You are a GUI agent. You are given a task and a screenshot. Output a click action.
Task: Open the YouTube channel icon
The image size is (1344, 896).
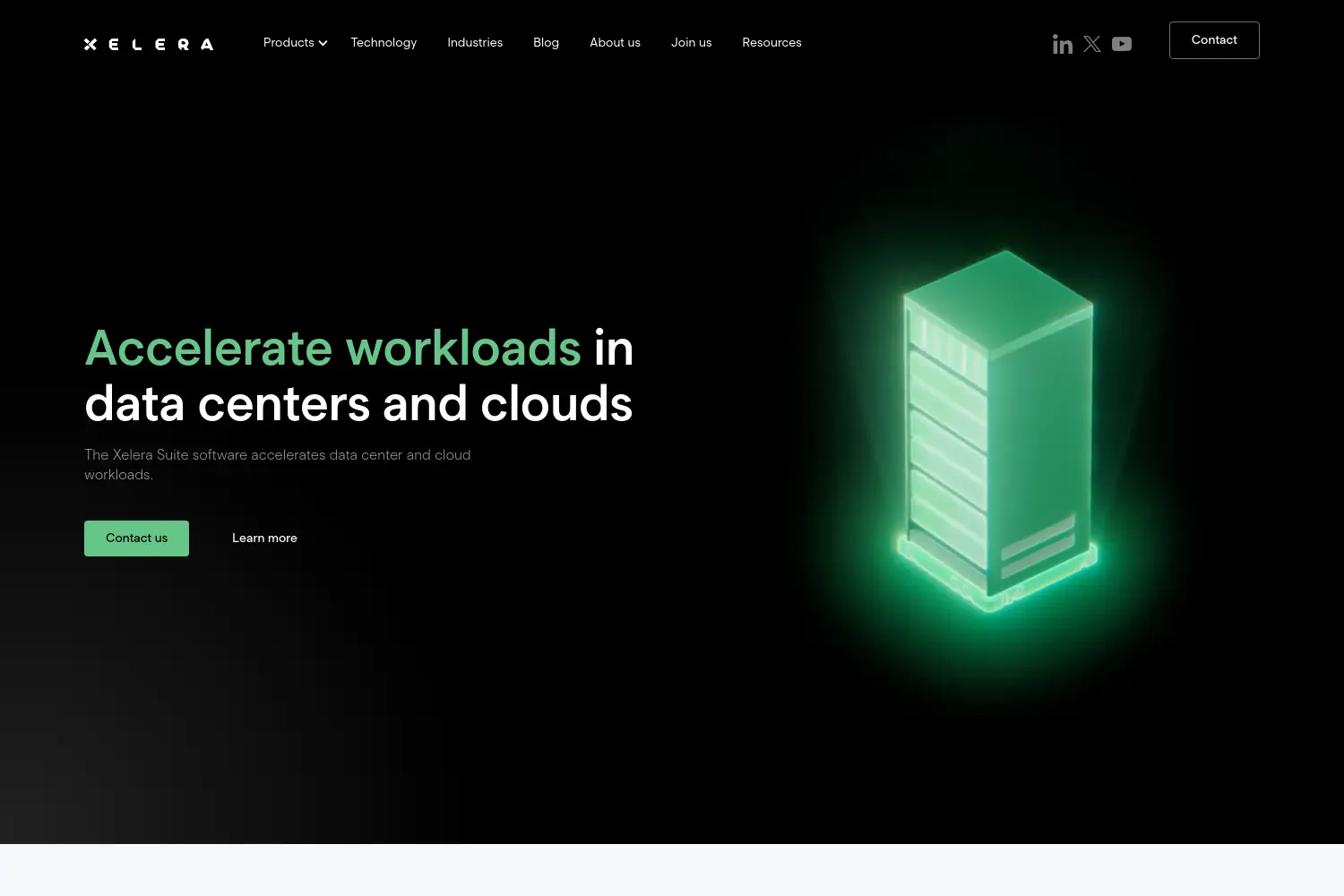1122,44
